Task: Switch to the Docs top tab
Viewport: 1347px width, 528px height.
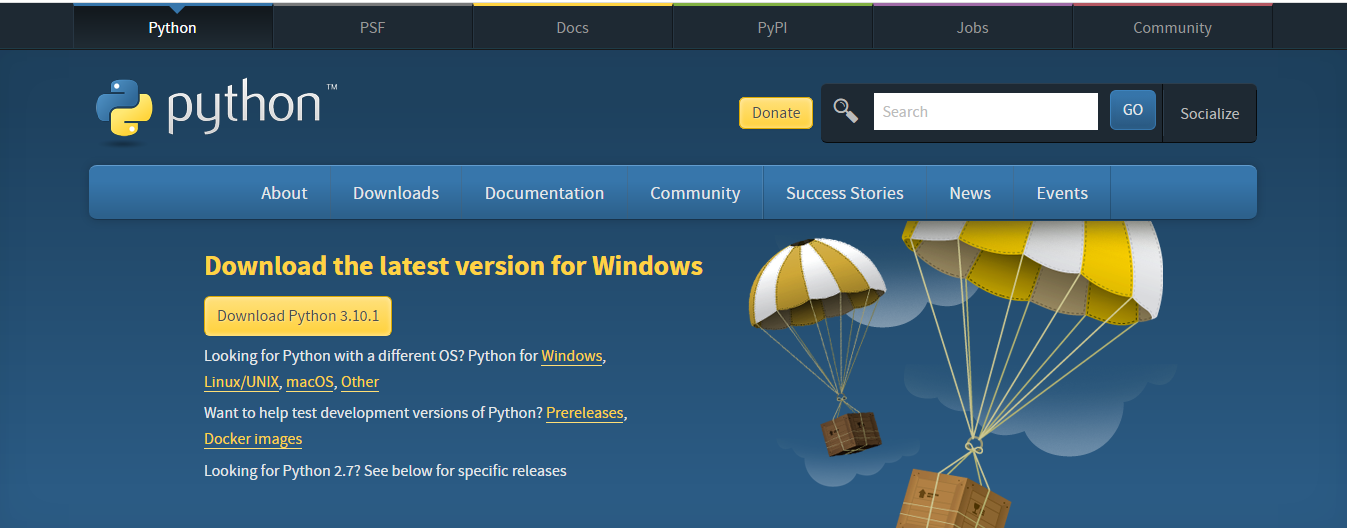Action: [x=572, y=28]
